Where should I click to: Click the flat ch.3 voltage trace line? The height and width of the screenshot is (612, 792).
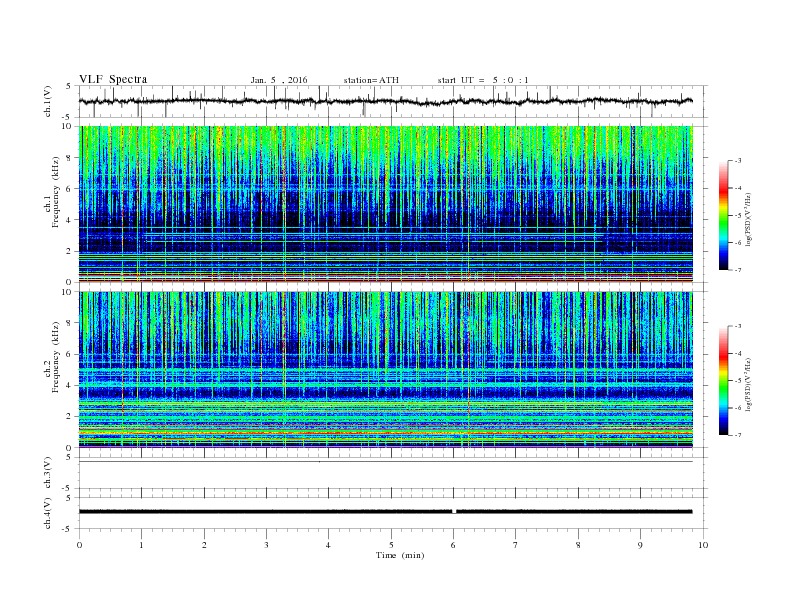pyautogui.click(x=386, y=462)
